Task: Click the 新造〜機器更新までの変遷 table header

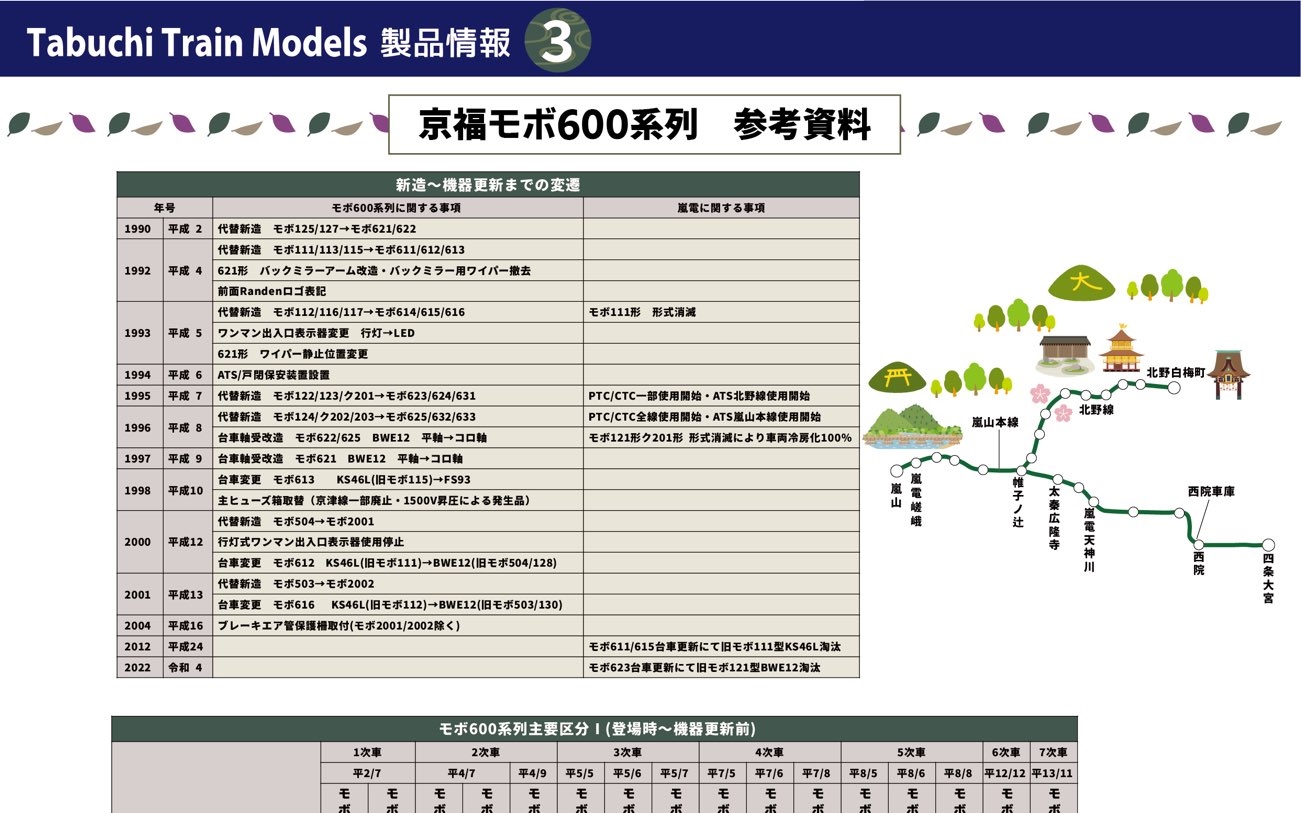Action: click(x=488, y=185)
